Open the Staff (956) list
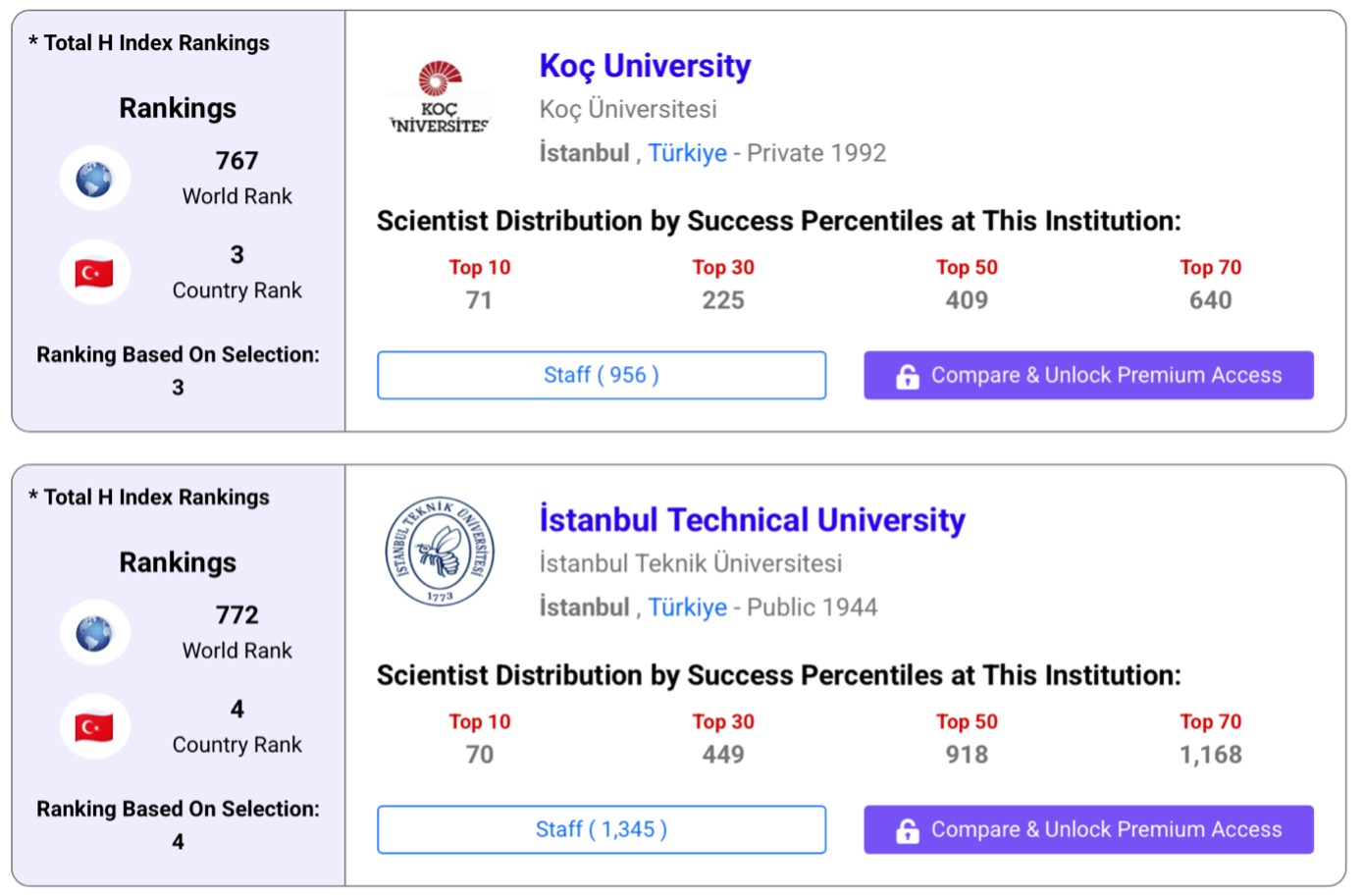 601,375
